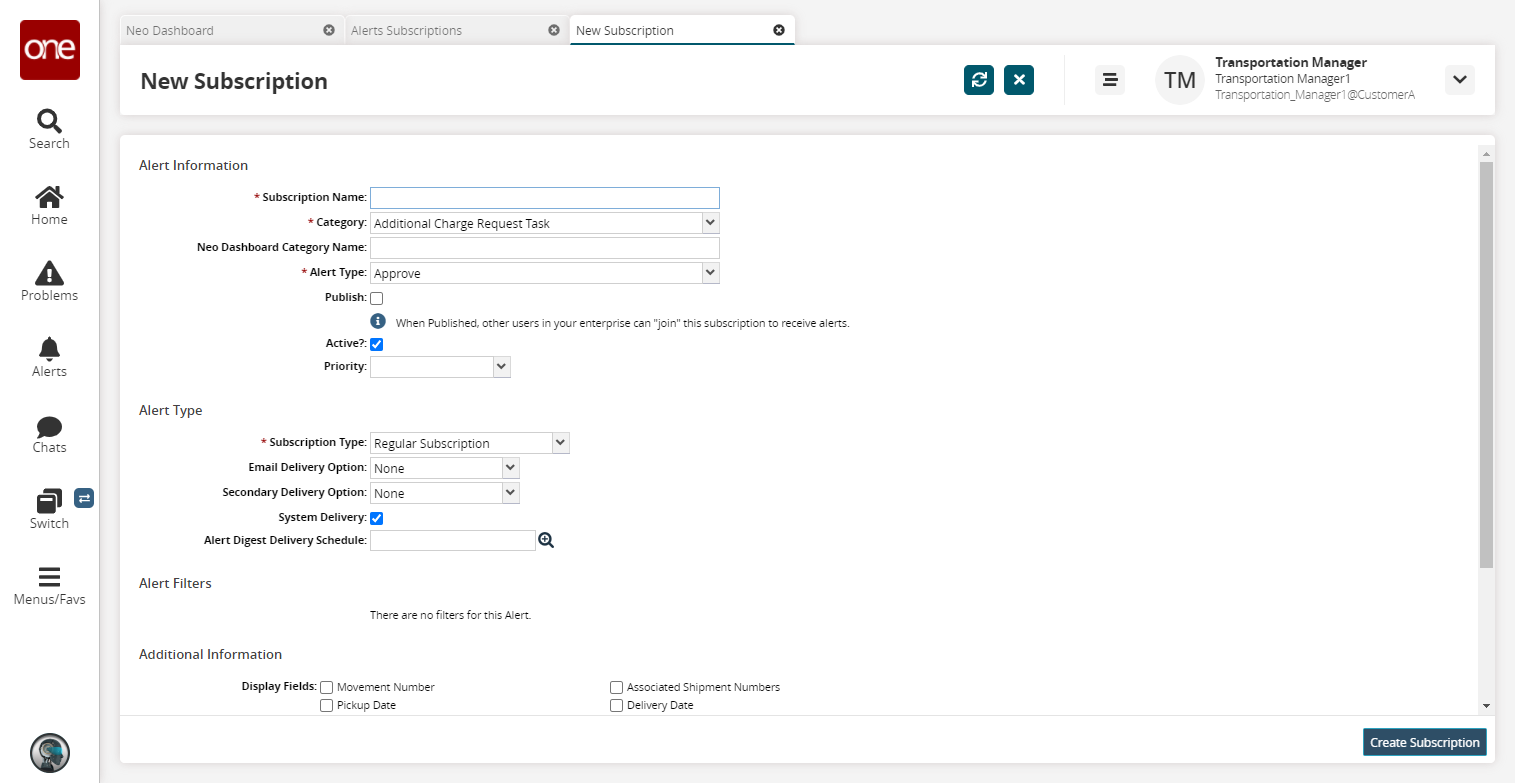Image resolution: width=1515 pixels, height=783 pixels.
Task: Click the Switch windows icon
Action: [x=49, y=501]
